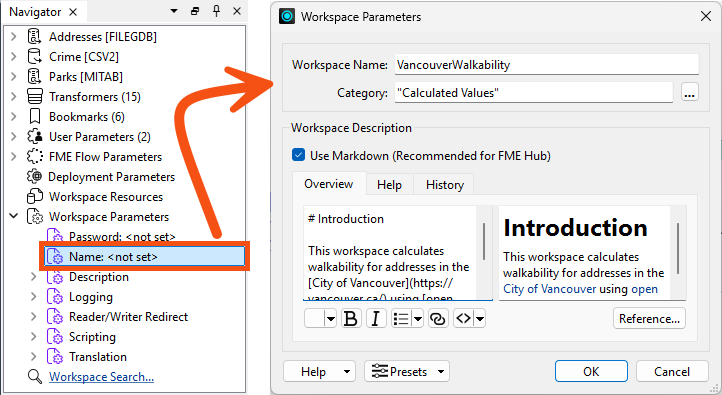Expand the Logging node
Screen dimensions: 722x395
click(x=34, y=297)
